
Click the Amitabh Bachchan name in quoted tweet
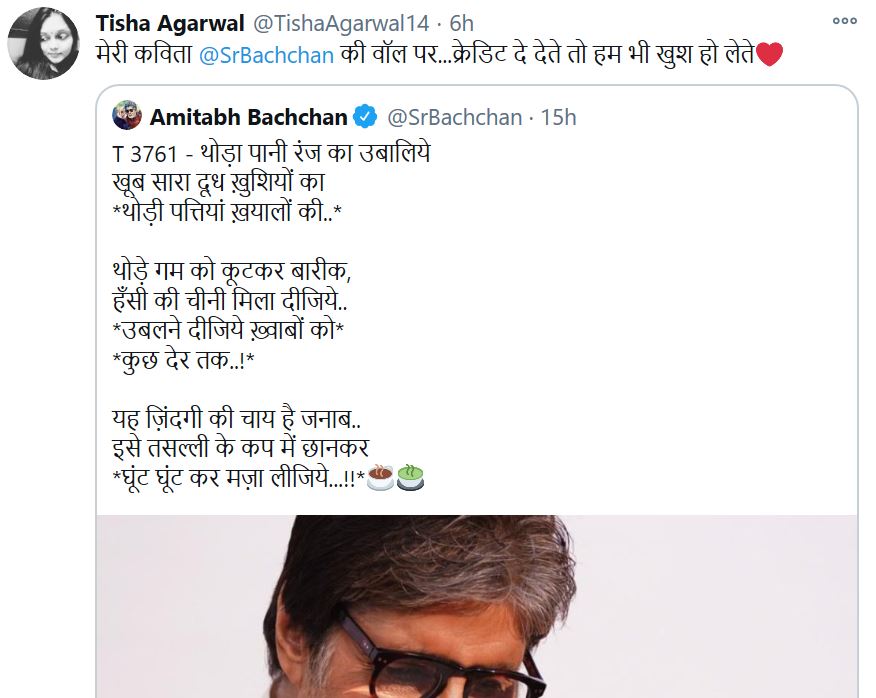click(249, 118)
